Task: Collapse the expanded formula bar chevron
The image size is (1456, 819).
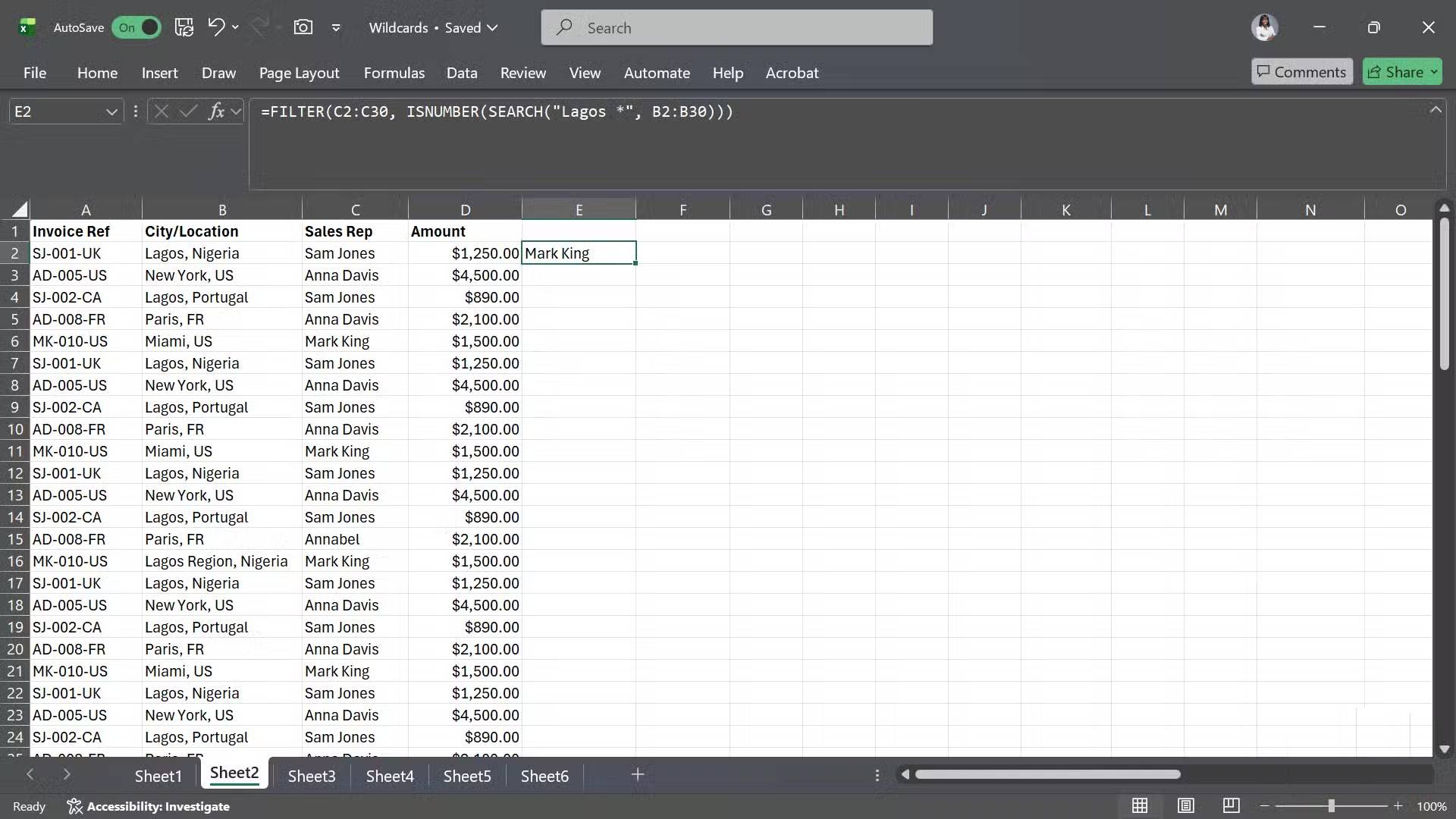Action: 1436,109
